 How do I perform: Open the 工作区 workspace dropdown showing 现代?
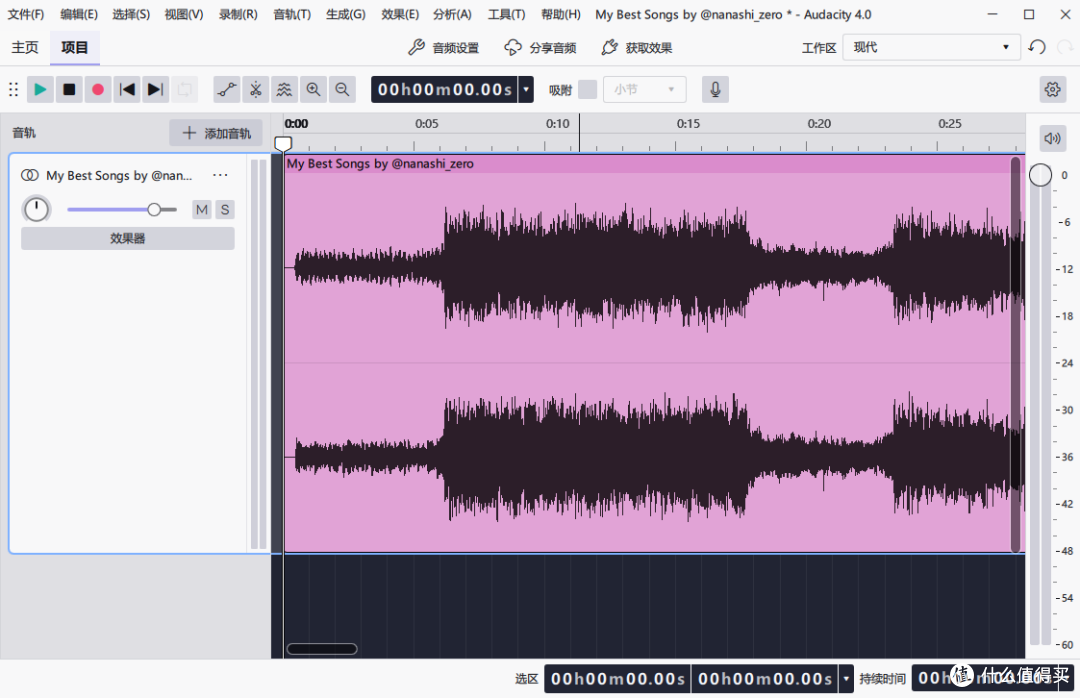point(931,48)
